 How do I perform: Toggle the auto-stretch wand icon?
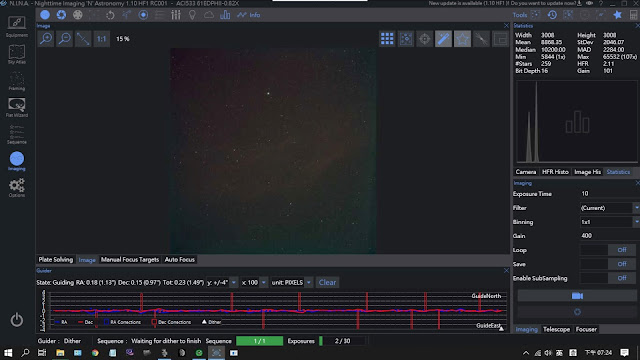pos(443,39)
